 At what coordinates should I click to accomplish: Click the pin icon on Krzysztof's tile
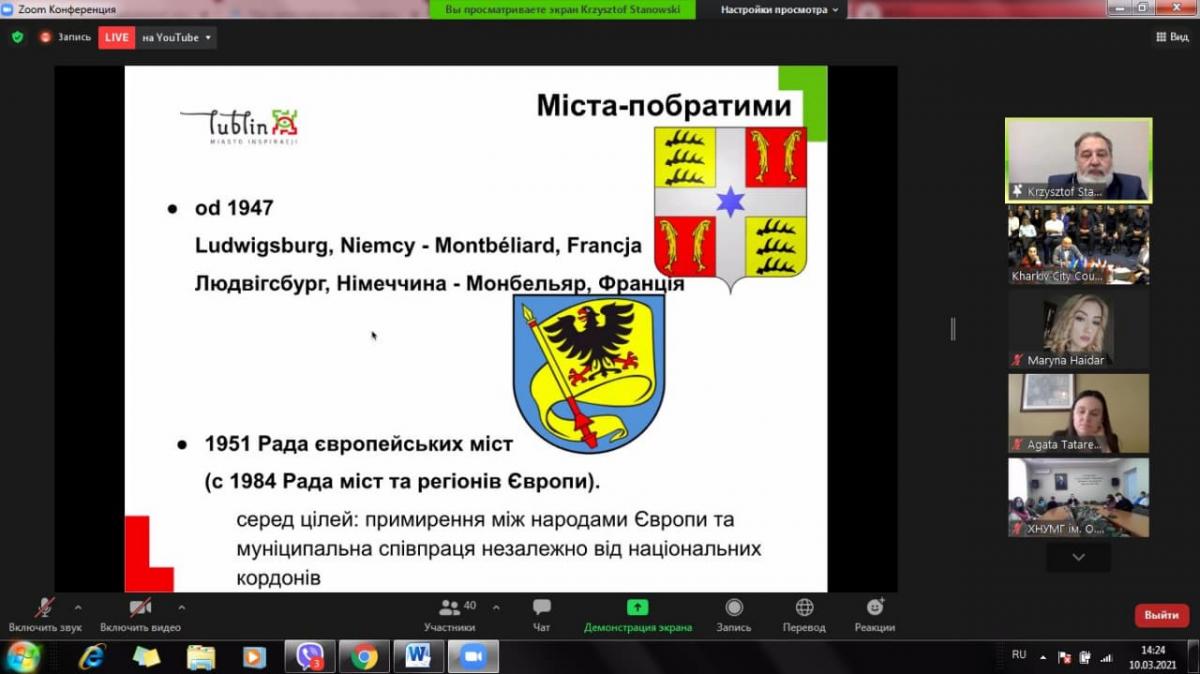pos(1018,191)
